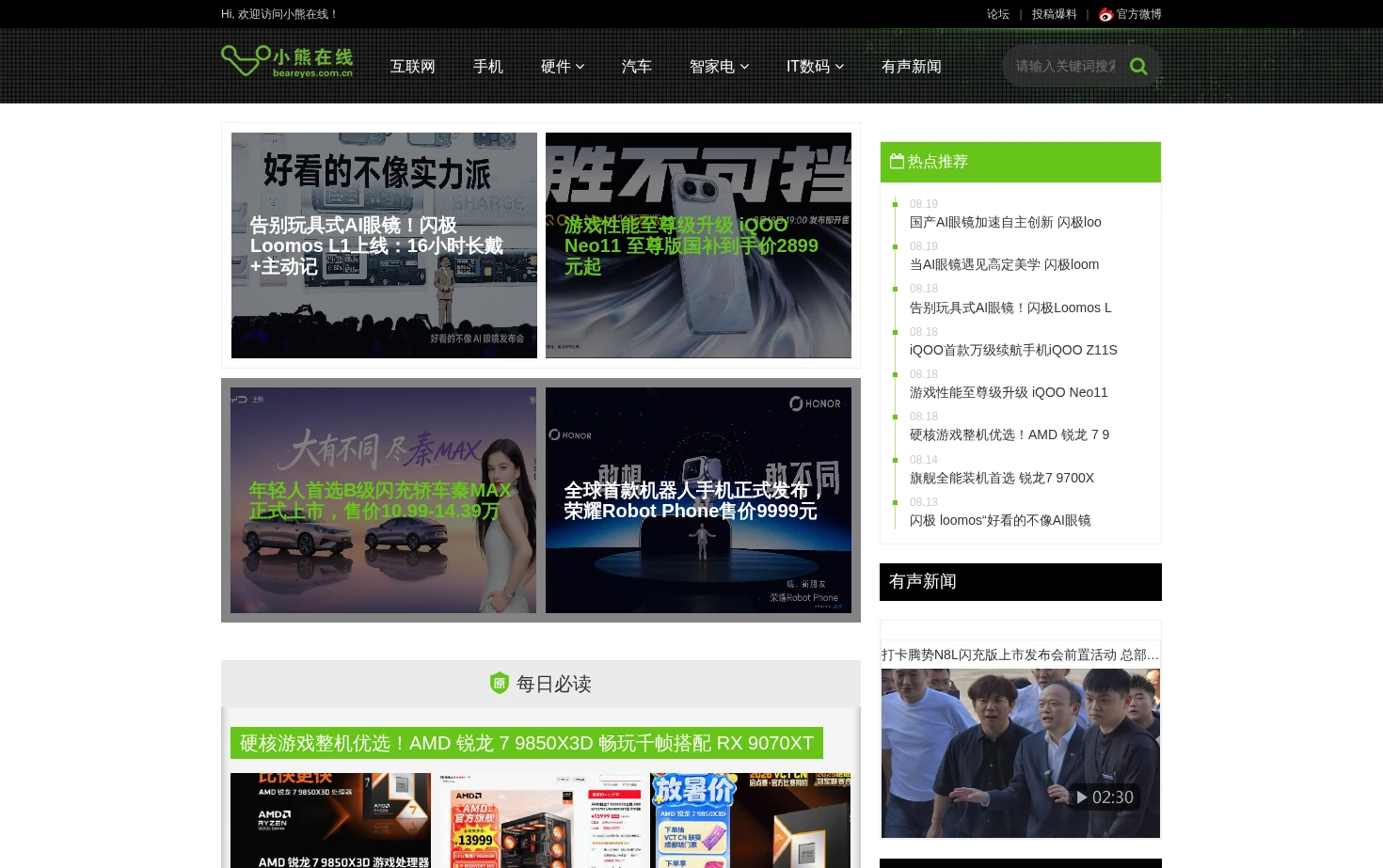Click the 小熊在线 beareyes logo
The width and height of the screenshot is (1383, 868).
pos(287,62)
